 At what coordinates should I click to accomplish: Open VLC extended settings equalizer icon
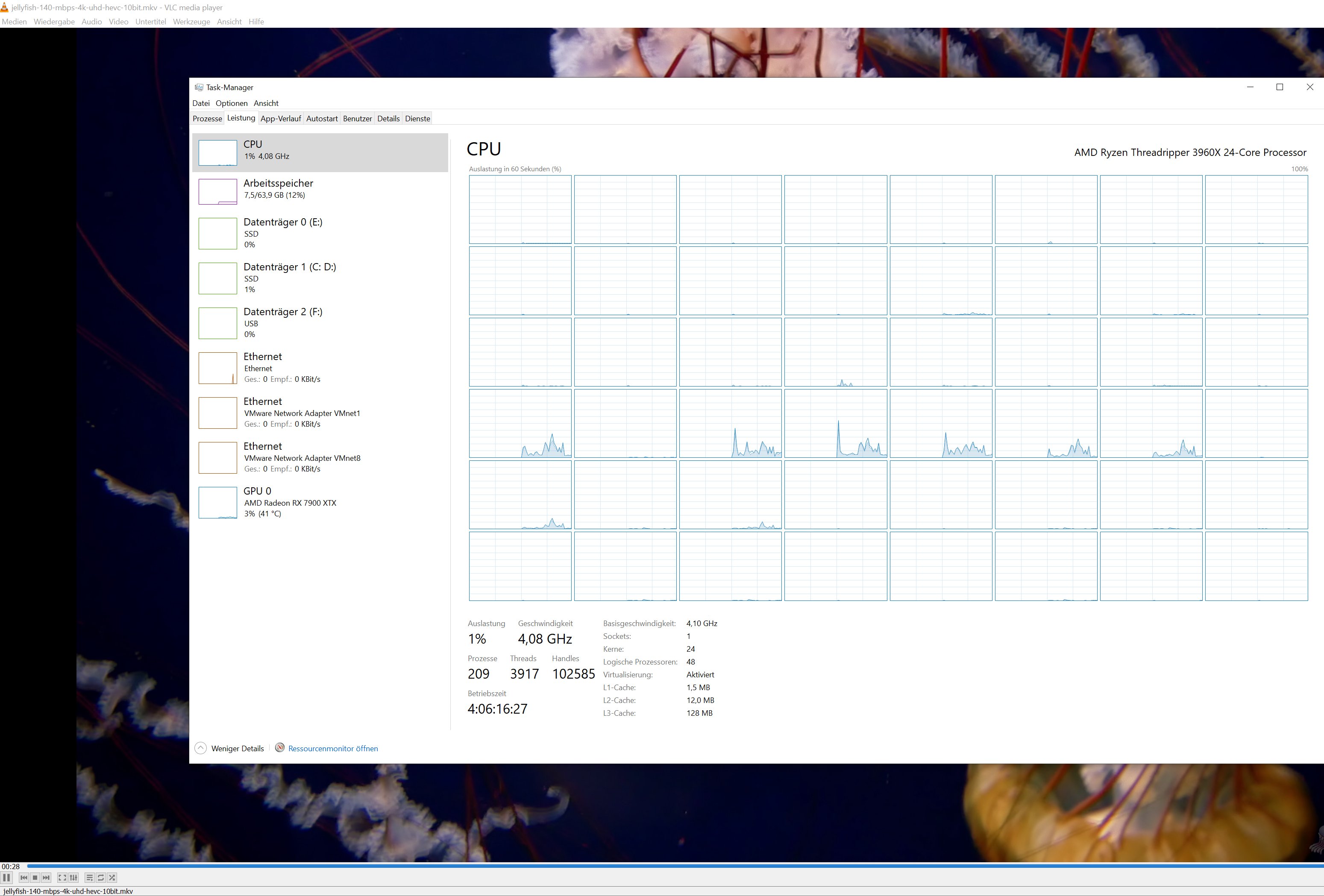(x=73, y=878)
